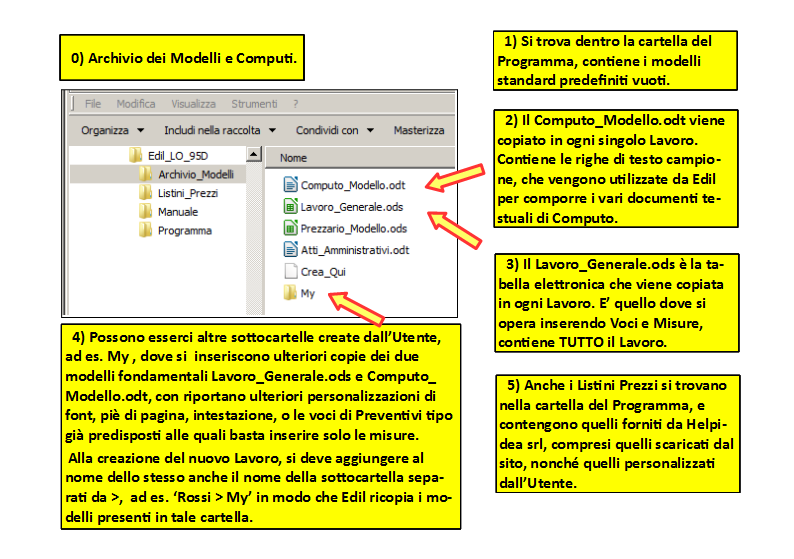794x559 pixels.
Task: Click the Atti_Amministrativi.odt file name
Action: (x=355, y=250)
